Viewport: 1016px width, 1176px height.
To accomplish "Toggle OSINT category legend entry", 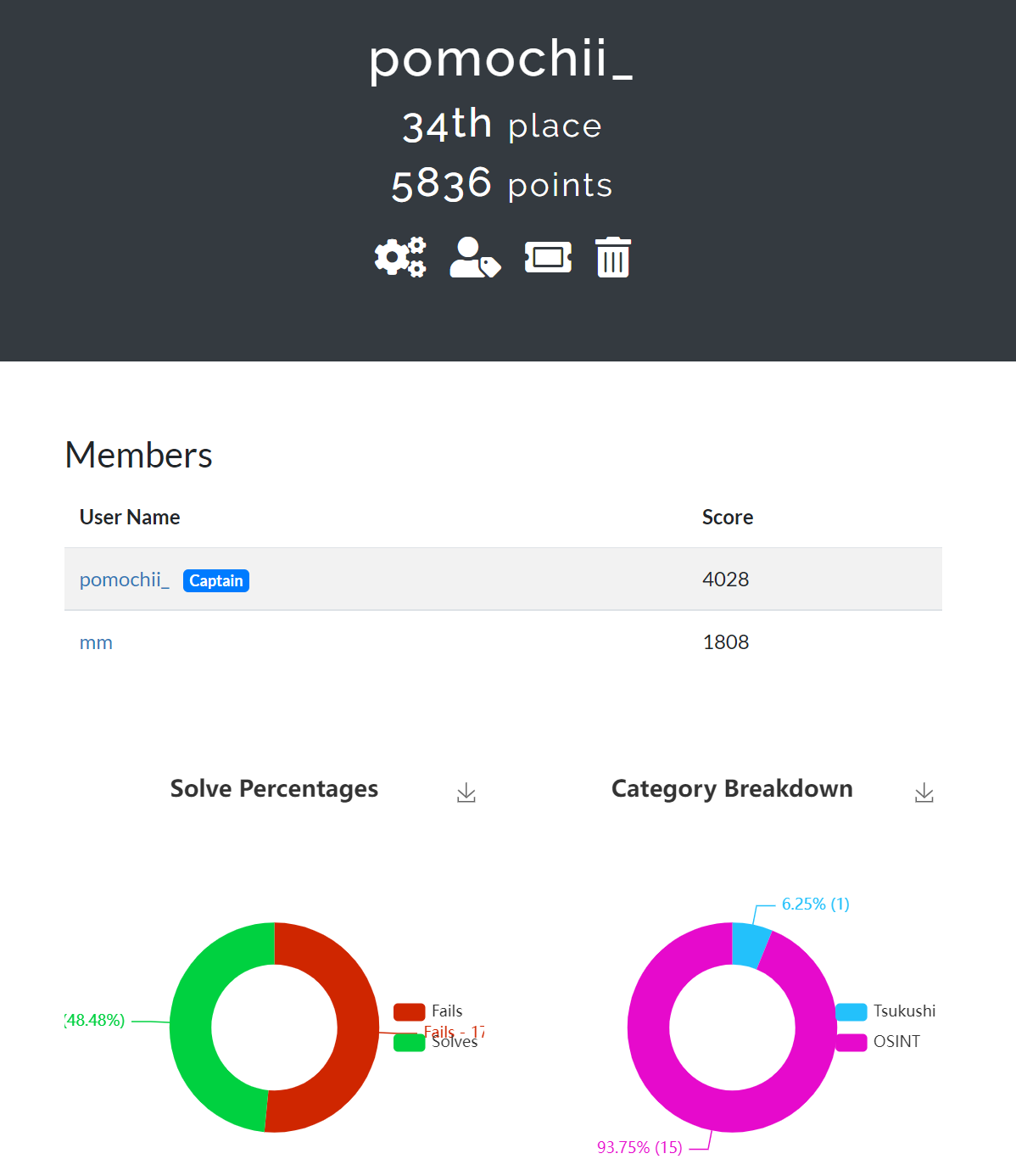I will 879,1042.
